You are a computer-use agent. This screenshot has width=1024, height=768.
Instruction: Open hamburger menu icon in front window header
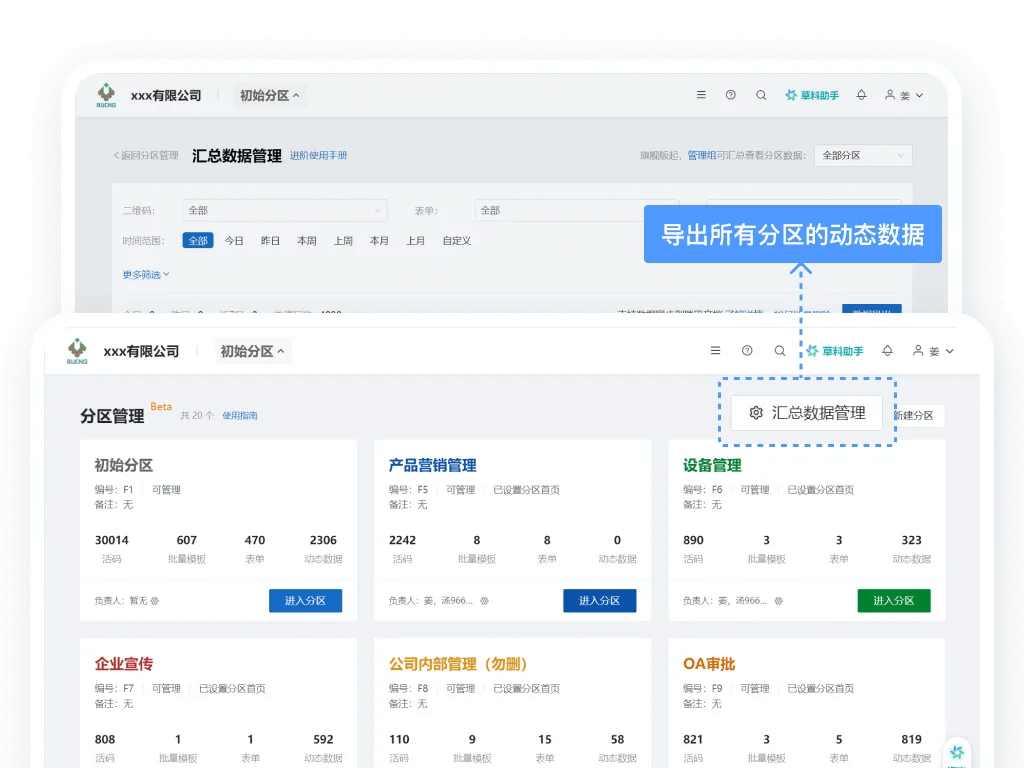pyautogui.click(x=716, y=351)
